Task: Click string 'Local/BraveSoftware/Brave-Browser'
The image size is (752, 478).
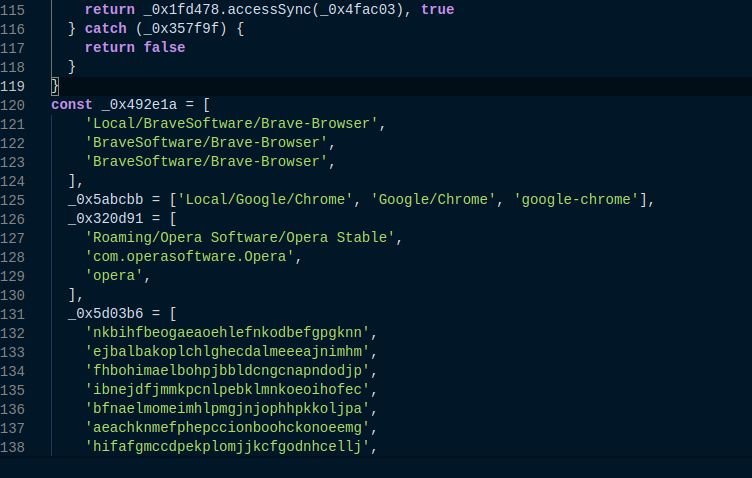Action: pyautogui.click(x=232, y=124)
